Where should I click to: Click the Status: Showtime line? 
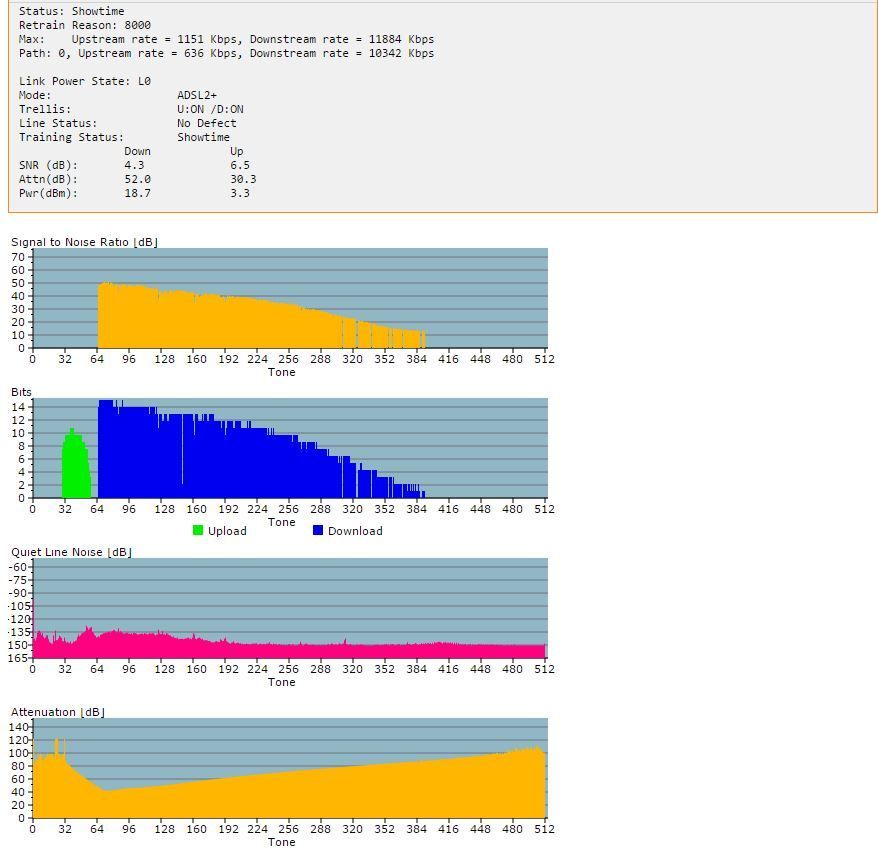click(x=72, y=11)
